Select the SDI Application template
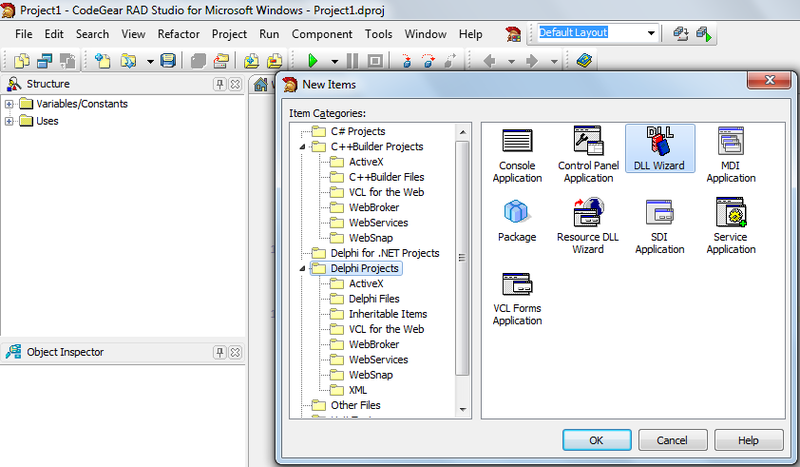Viewport: 800px width, 467px height. coord(659,227)
